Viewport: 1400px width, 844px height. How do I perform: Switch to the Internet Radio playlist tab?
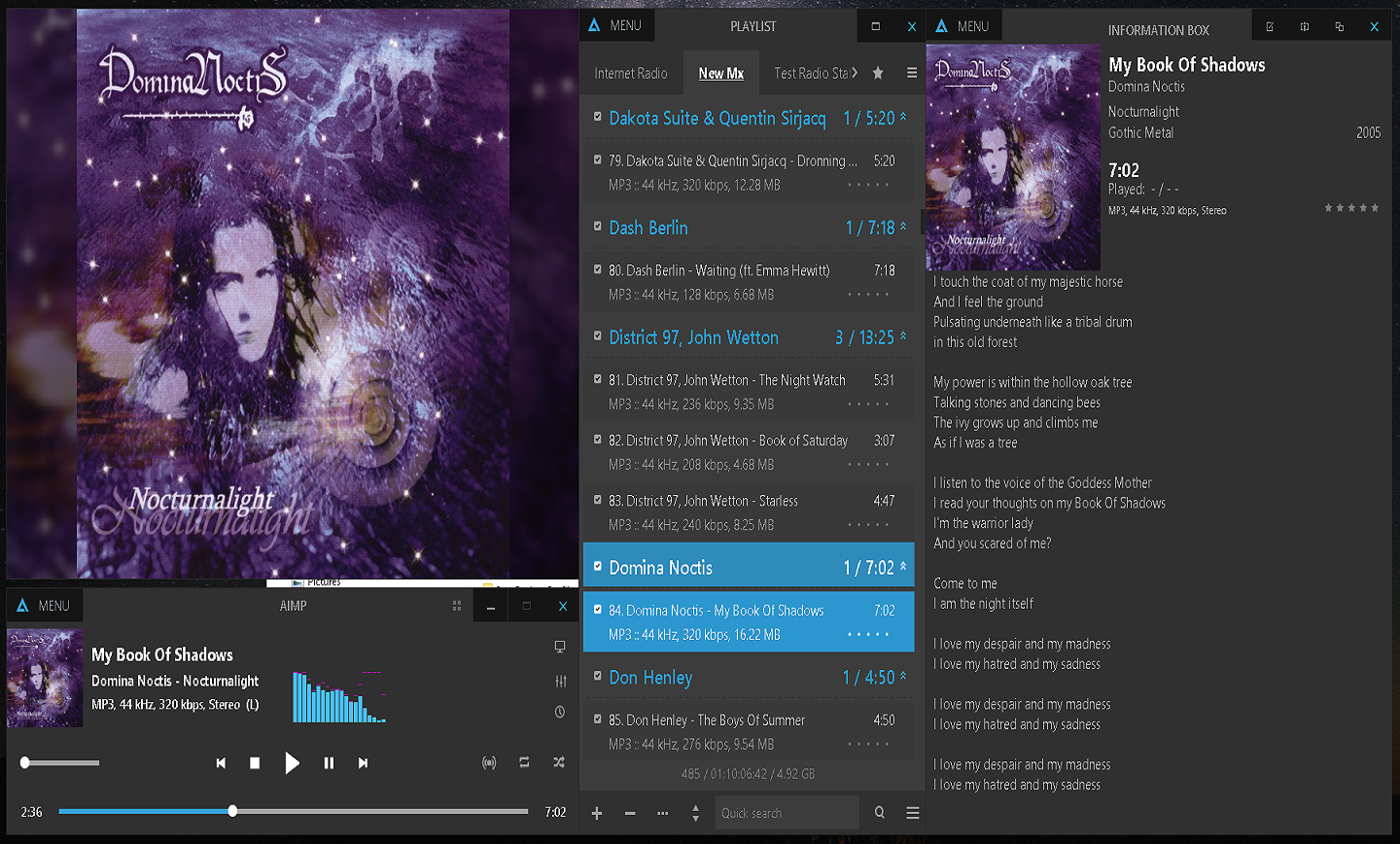pos(631,73)
